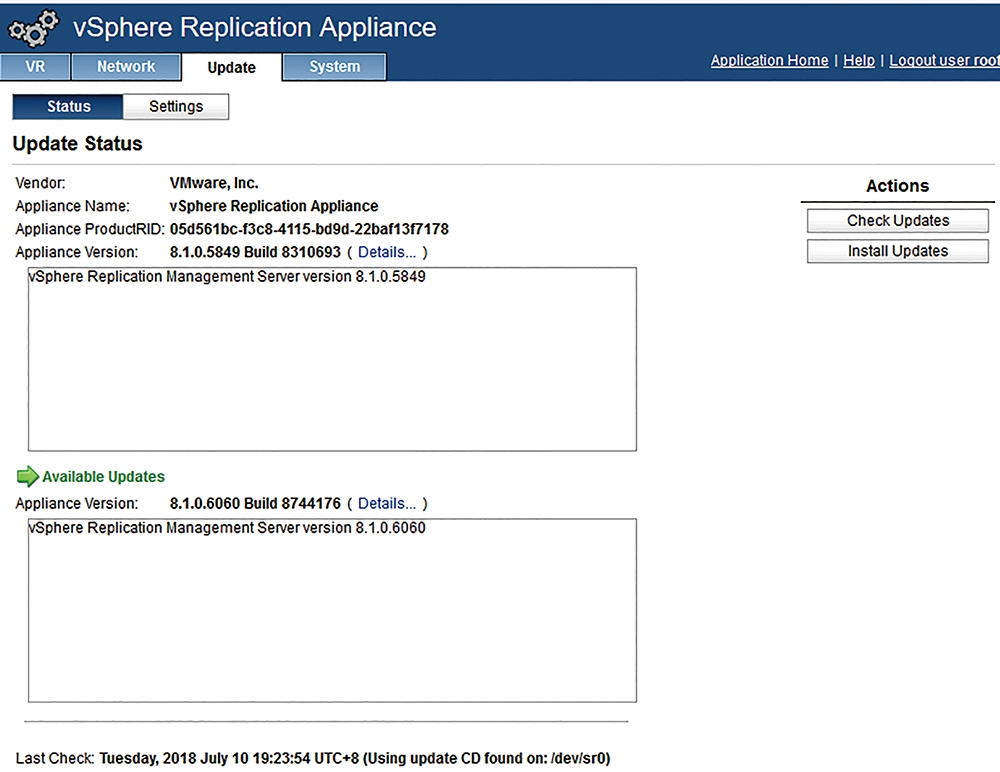The image size is (1000, 772).
Task: Select installed version 8.1.0.5849 Build 8310693
Action: [255, 252]
